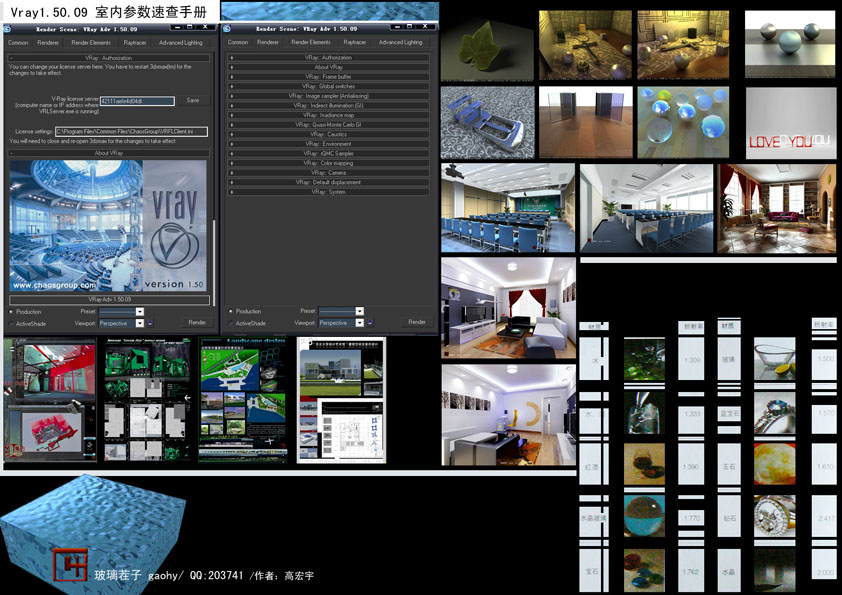Open the belt buckle on carpet render thumbnail
Screen dimensions: 842x595
click(488, 123)
